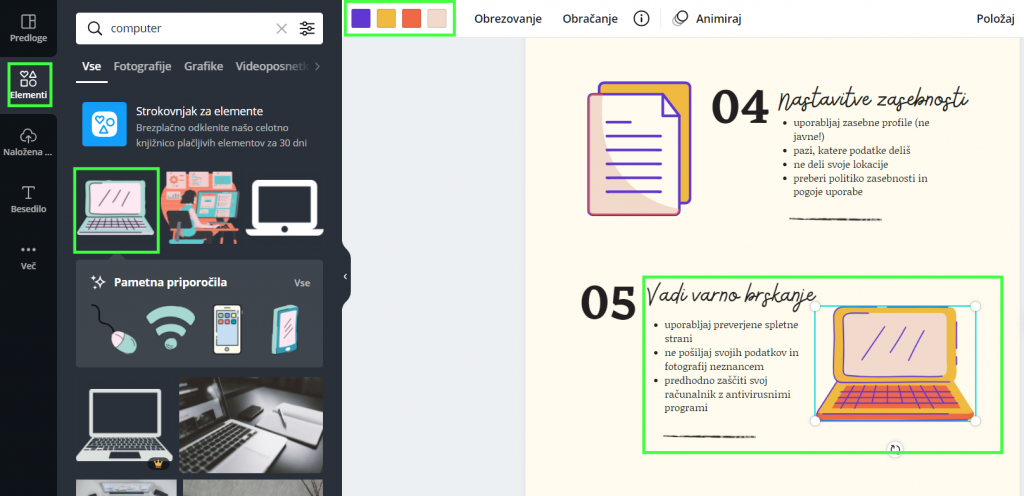Click the rotate handle below laptop
1024x496 pixels.
(x=895, y=448)
